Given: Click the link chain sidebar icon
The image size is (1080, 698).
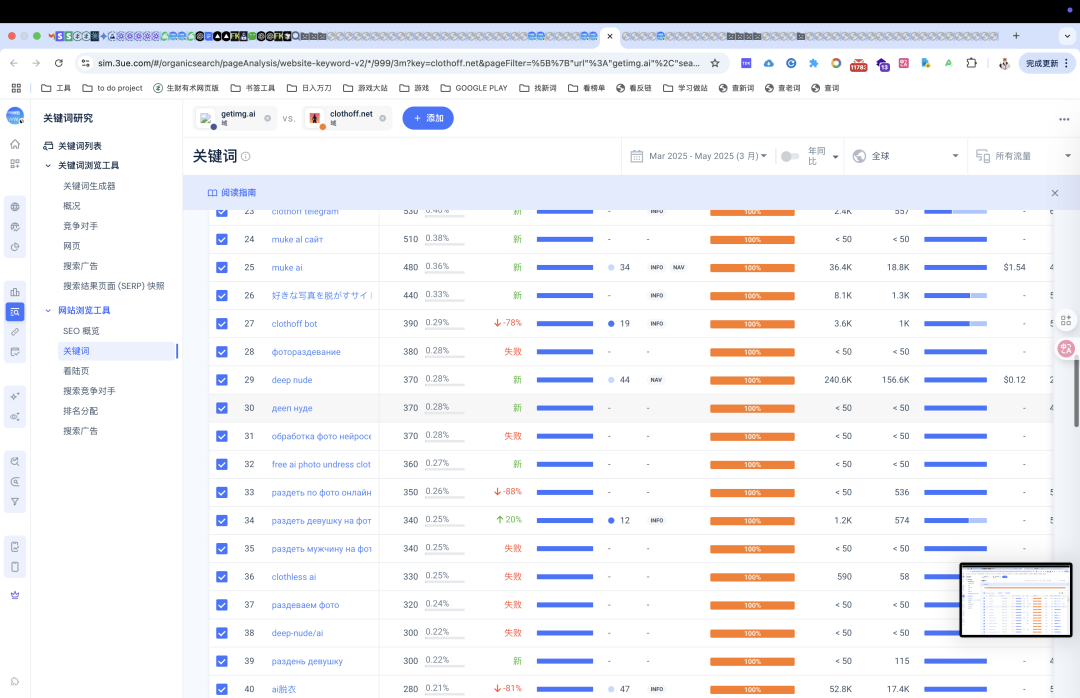Looking at the screenshot, I should point(15,332).
